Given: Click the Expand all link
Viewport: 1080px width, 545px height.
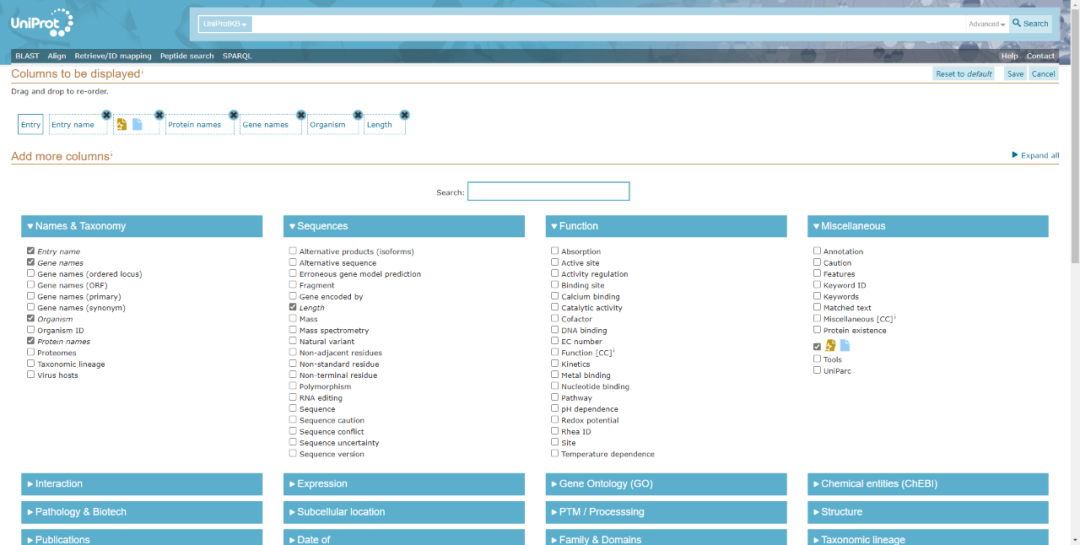Looking at the screenshot, I should [x=1035, y=156].
